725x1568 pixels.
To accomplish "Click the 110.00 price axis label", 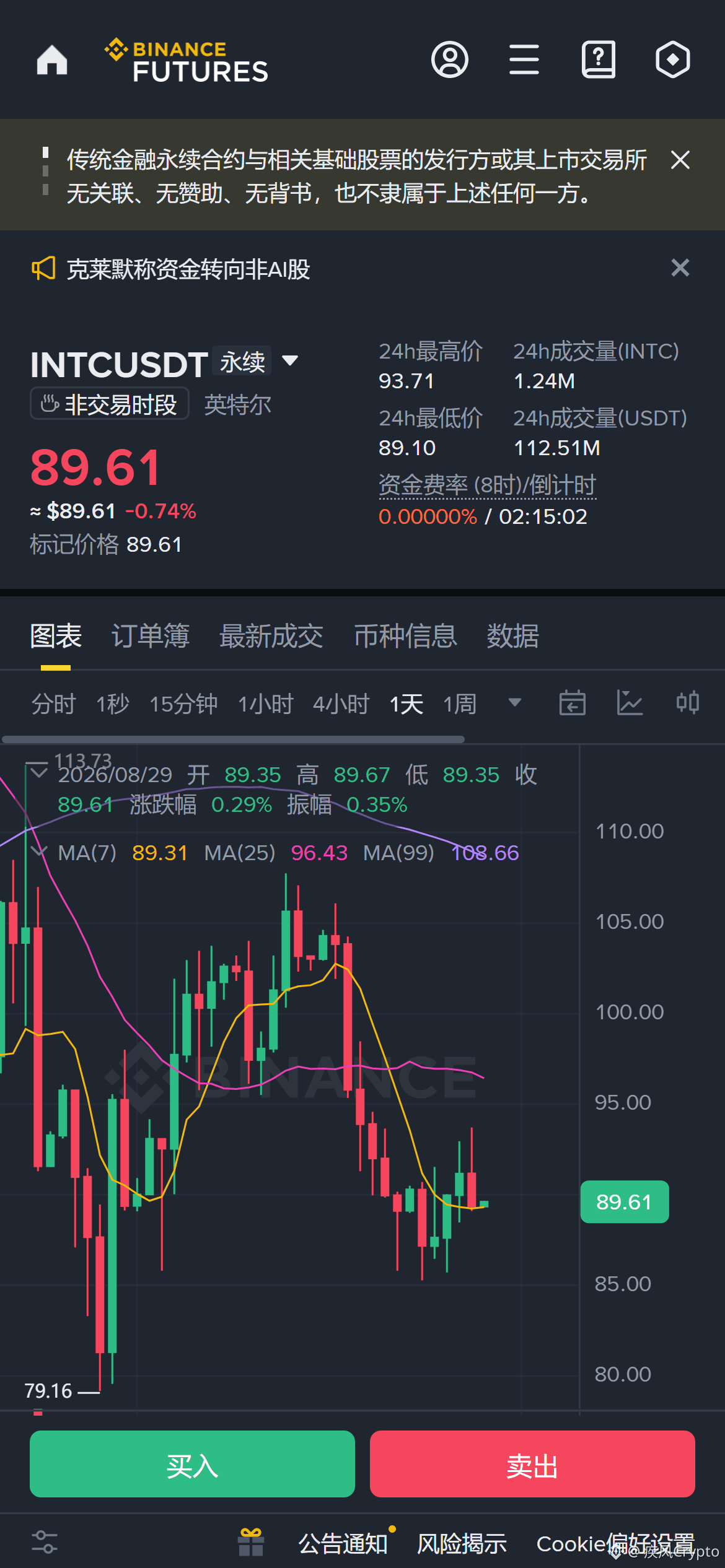I will point(630,831).
